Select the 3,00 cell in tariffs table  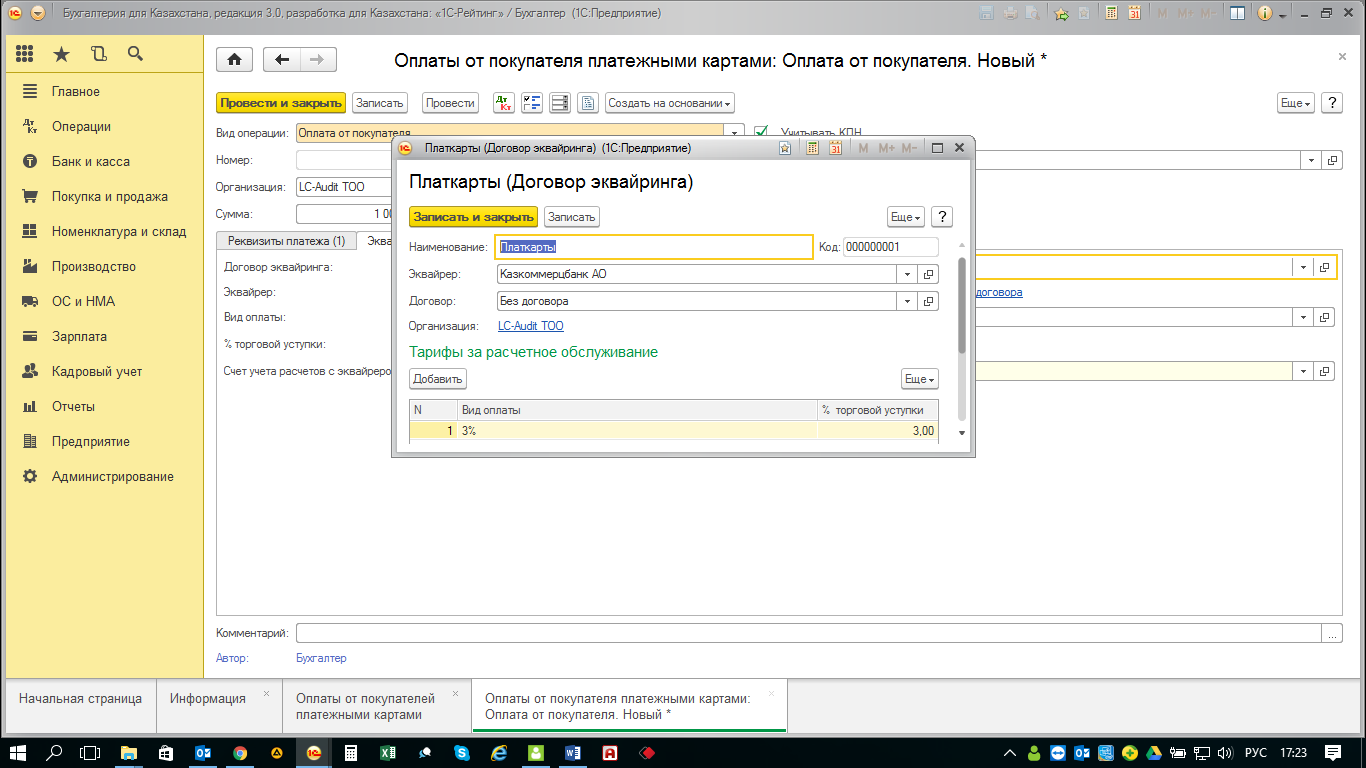click(x=878, y=431)
